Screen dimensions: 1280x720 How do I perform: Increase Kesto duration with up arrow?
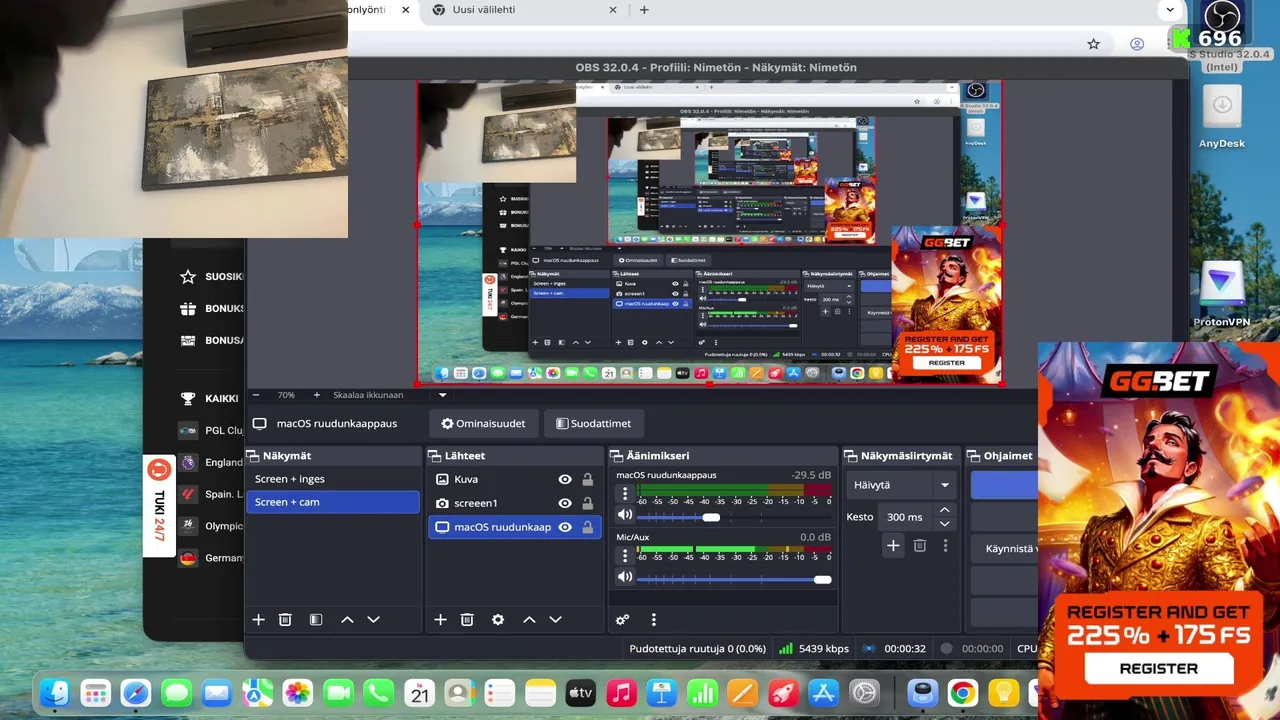coord(944,510)
